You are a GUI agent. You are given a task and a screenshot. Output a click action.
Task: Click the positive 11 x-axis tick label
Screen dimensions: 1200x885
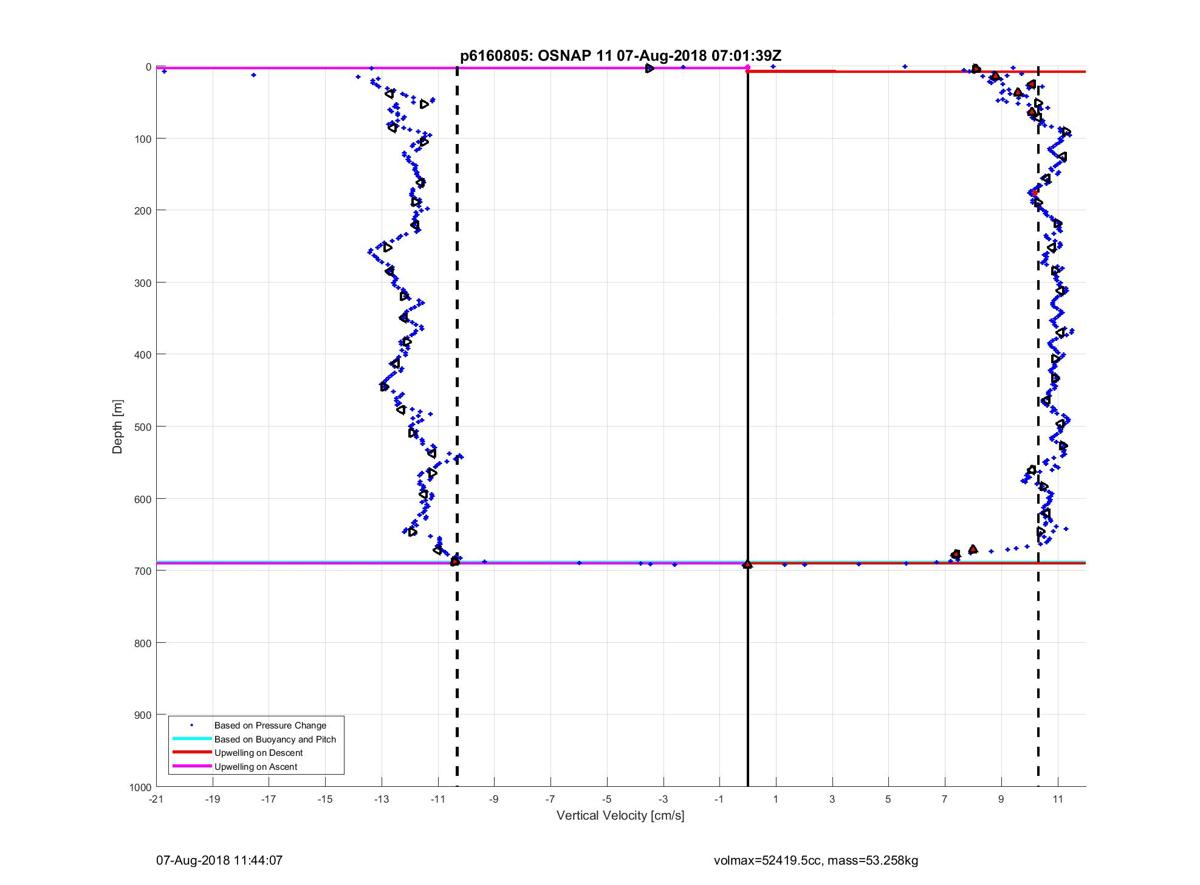pos(1057,800)
